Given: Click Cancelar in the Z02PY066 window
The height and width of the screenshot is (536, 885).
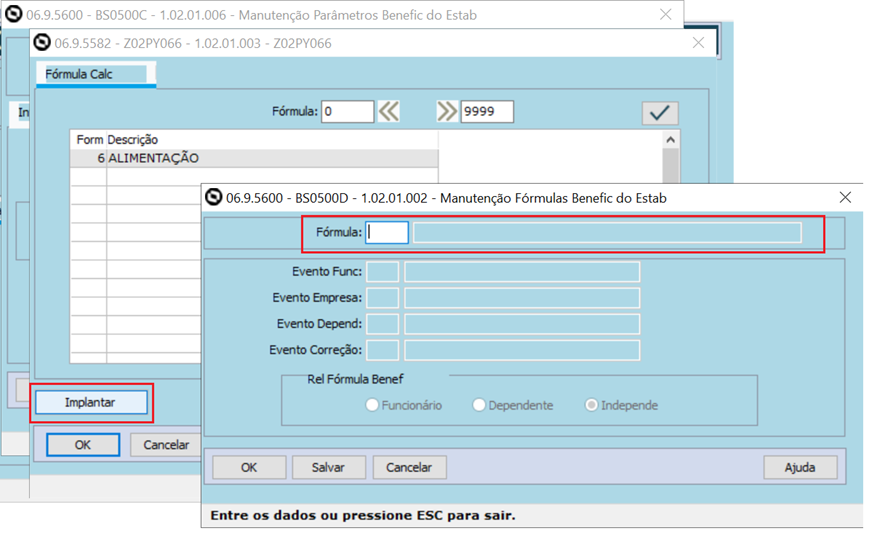Looking at the screenshot, I should tap(165, 445).
